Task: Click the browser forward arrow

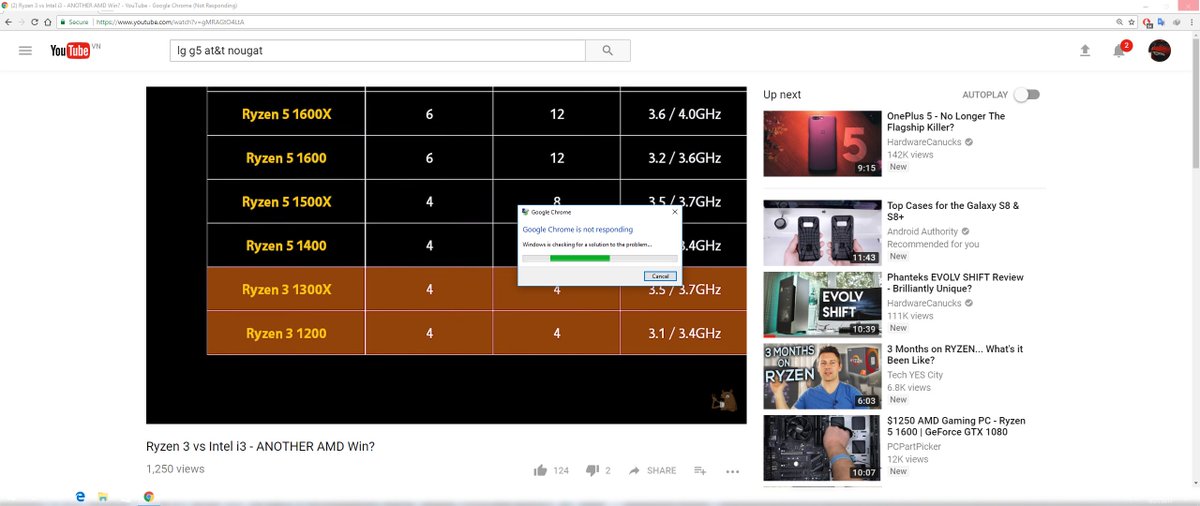Action: tap(21, 21)
